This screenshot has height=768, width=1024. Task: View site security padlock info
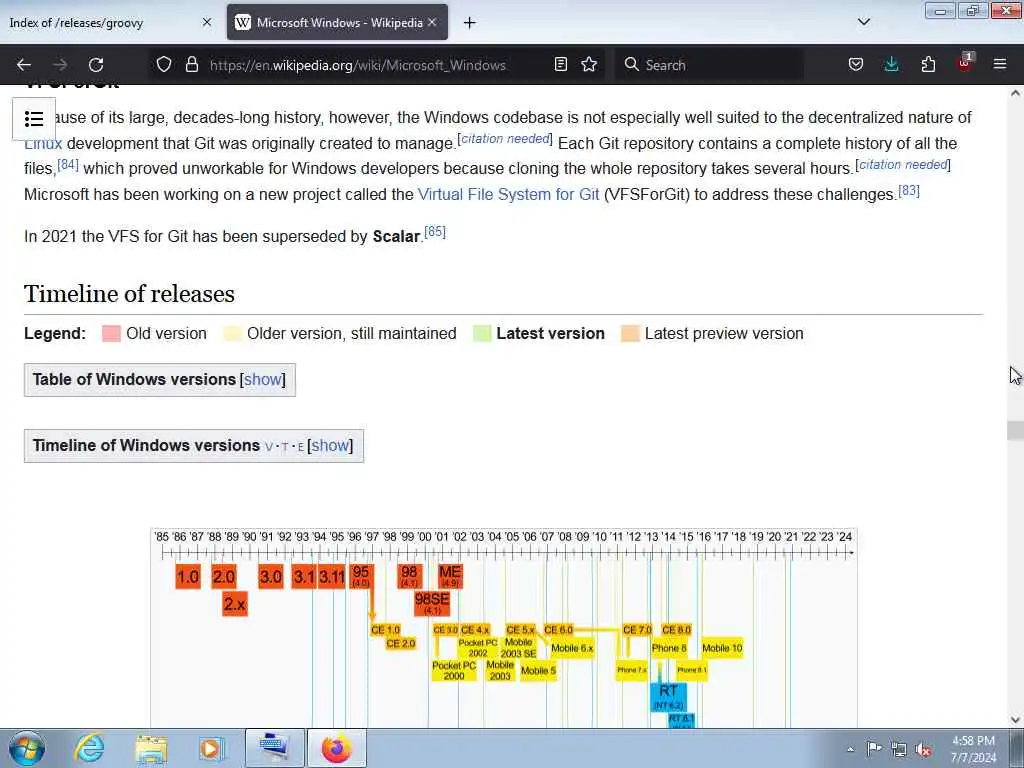point(191,65)
